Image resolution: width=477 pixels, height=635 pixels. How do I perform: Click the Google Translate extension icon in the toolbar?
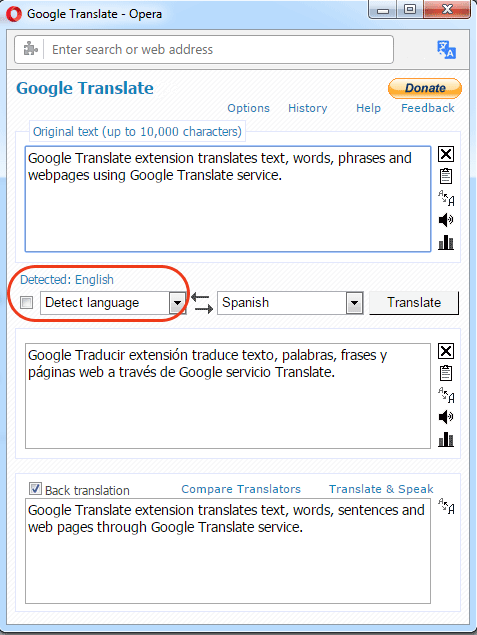click(446, 49)
